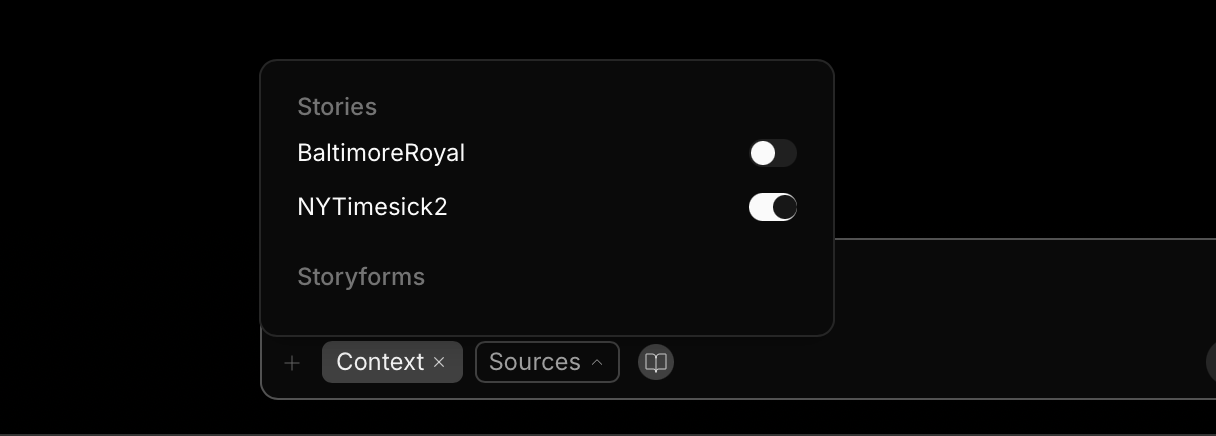1216x436 pixels.
Task: Remove the Context chip using its x
Action: coord(439,362)
